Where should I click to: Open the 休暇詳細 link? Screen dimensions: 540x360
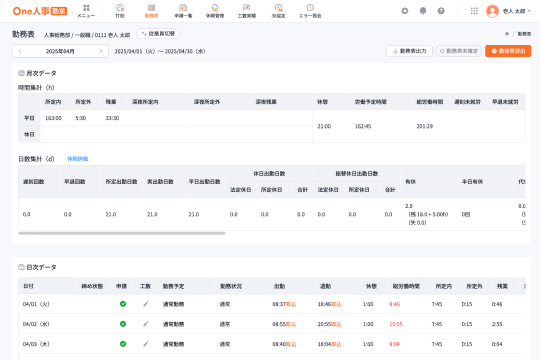77,159
